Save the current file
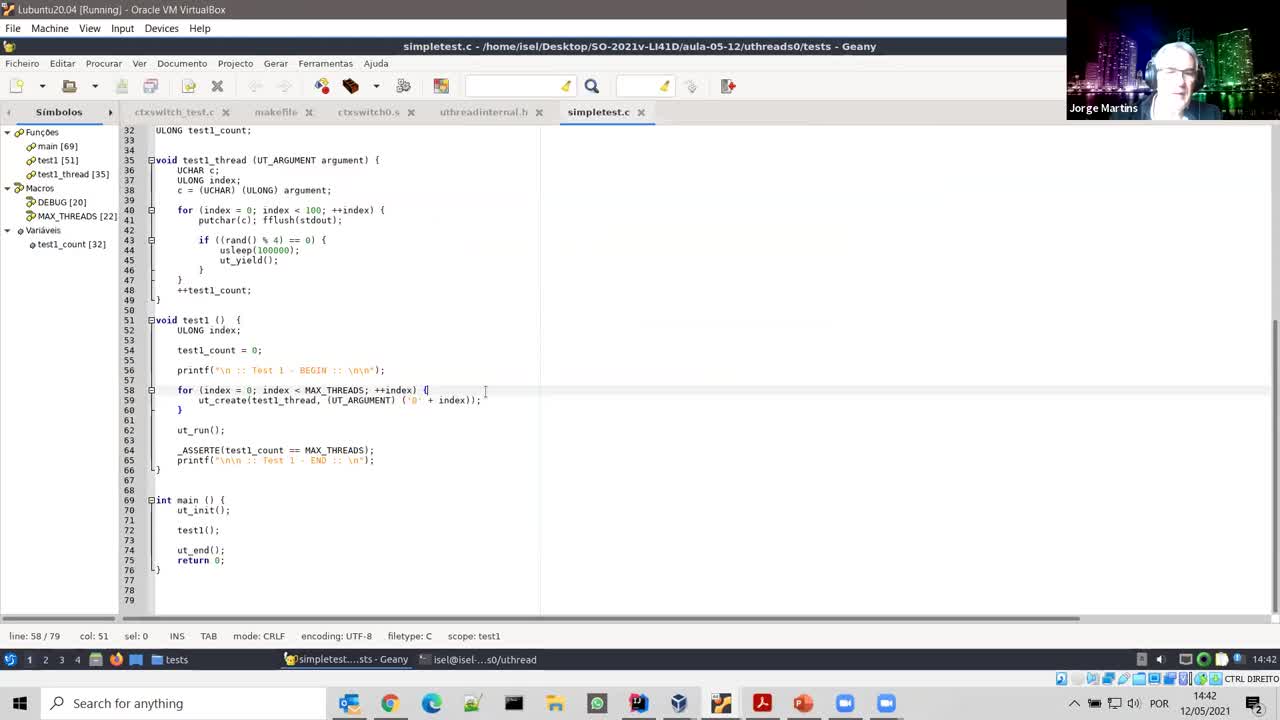 [122, 86]
